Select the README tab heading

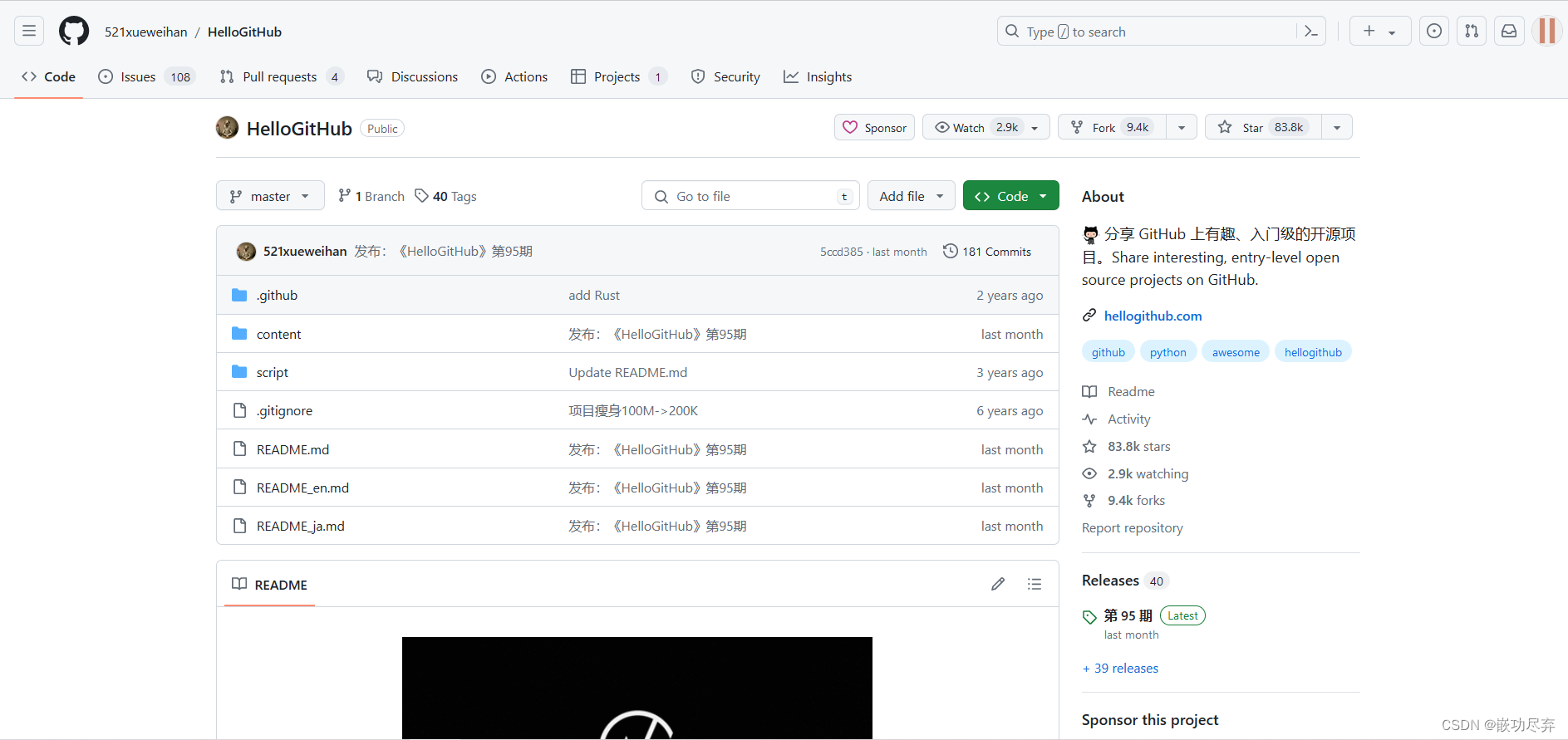270,585
